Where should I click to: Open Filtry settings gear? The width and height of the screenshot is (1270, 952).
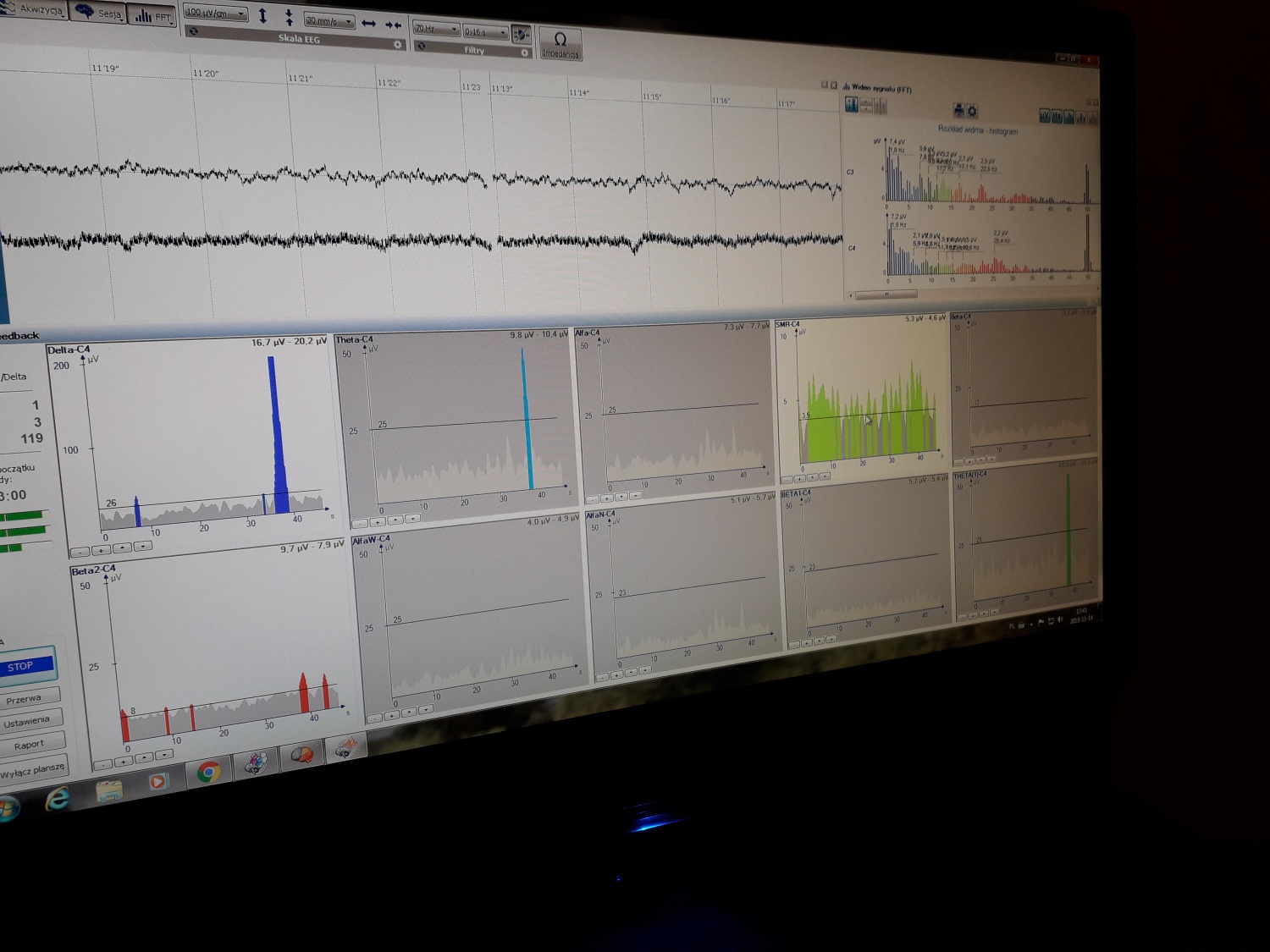524,52
